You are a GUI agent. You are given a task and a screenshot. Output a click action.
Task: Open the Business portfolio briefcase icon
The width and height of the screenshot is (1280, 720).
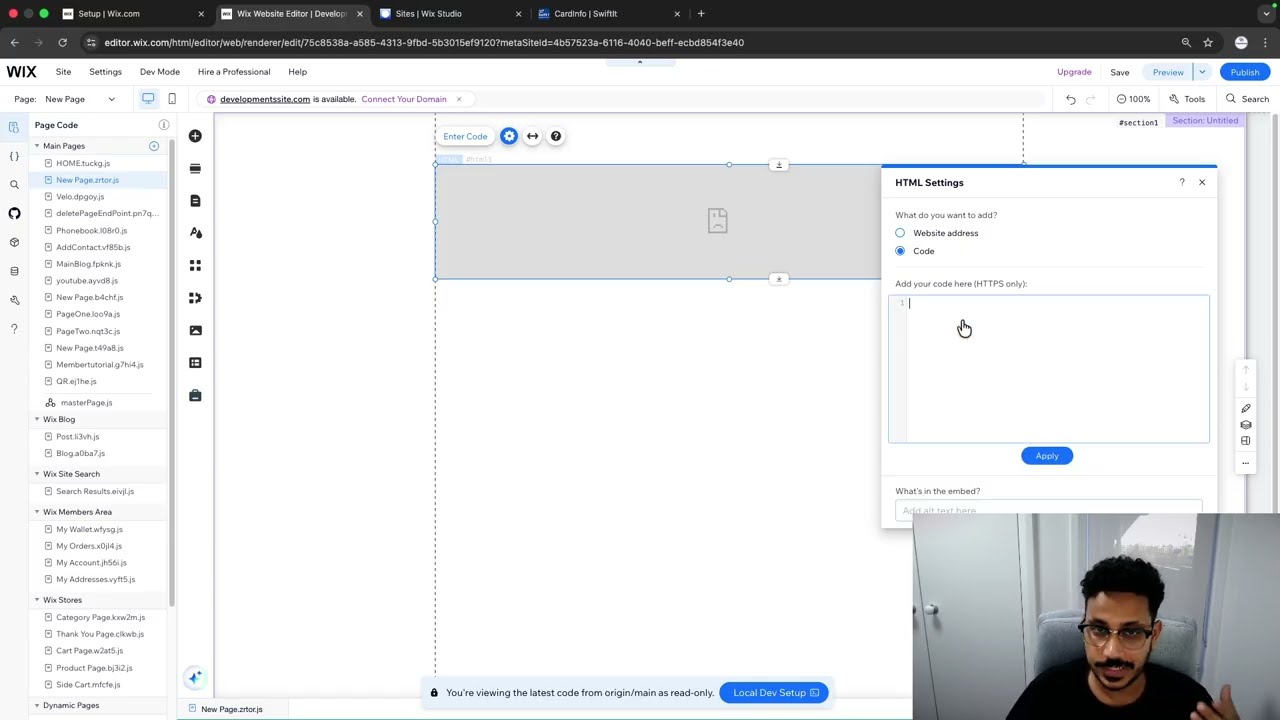click(x=195, y=396)
